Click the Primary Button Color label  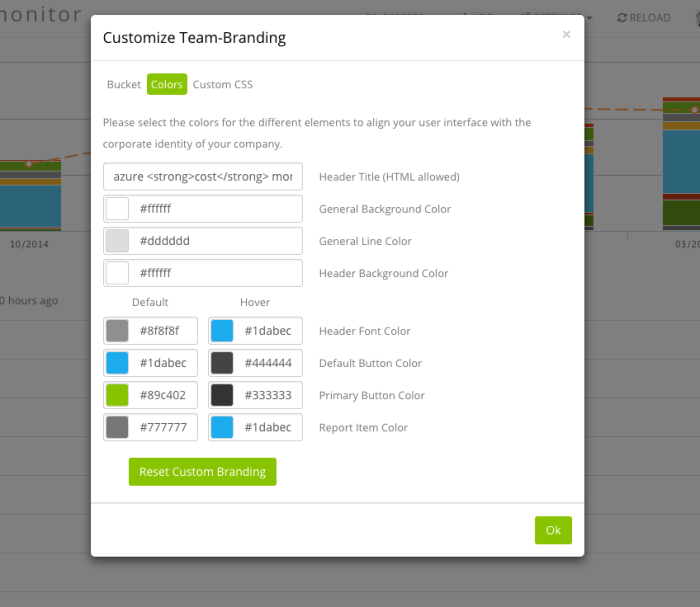[372, 395]
